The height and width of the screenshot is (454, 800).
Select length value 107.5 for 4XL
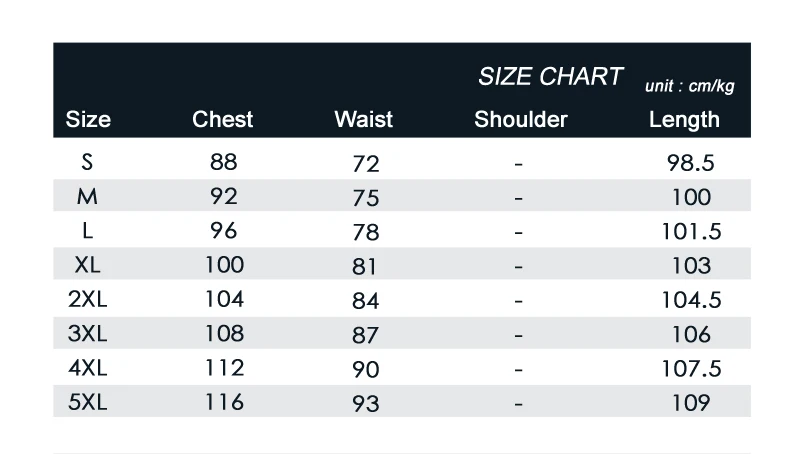click(691, 369)
